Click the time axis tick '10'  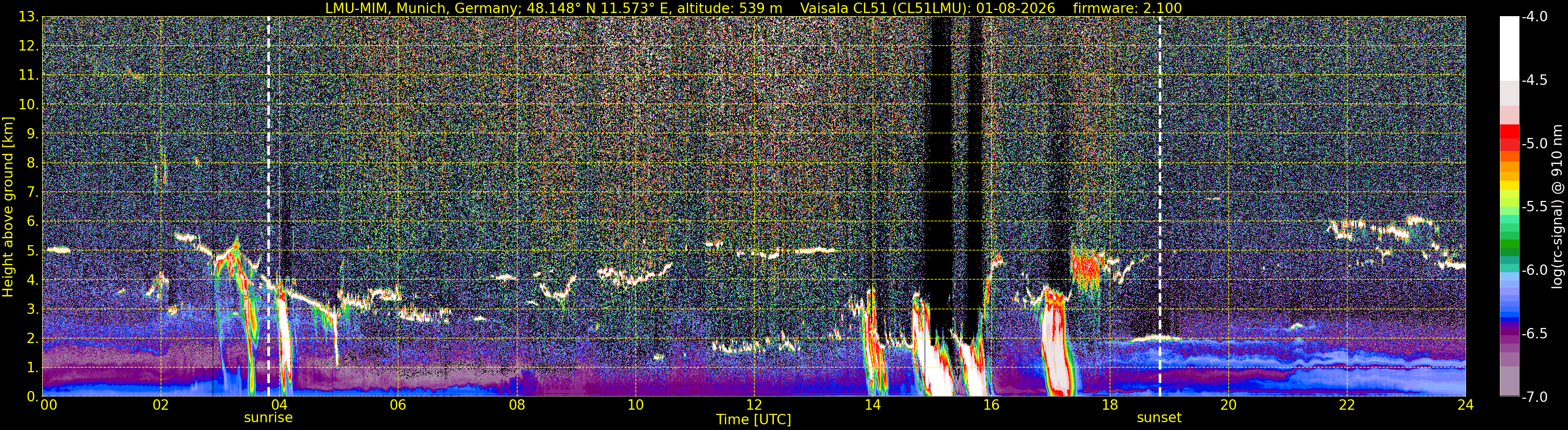[x=636, y=405]
